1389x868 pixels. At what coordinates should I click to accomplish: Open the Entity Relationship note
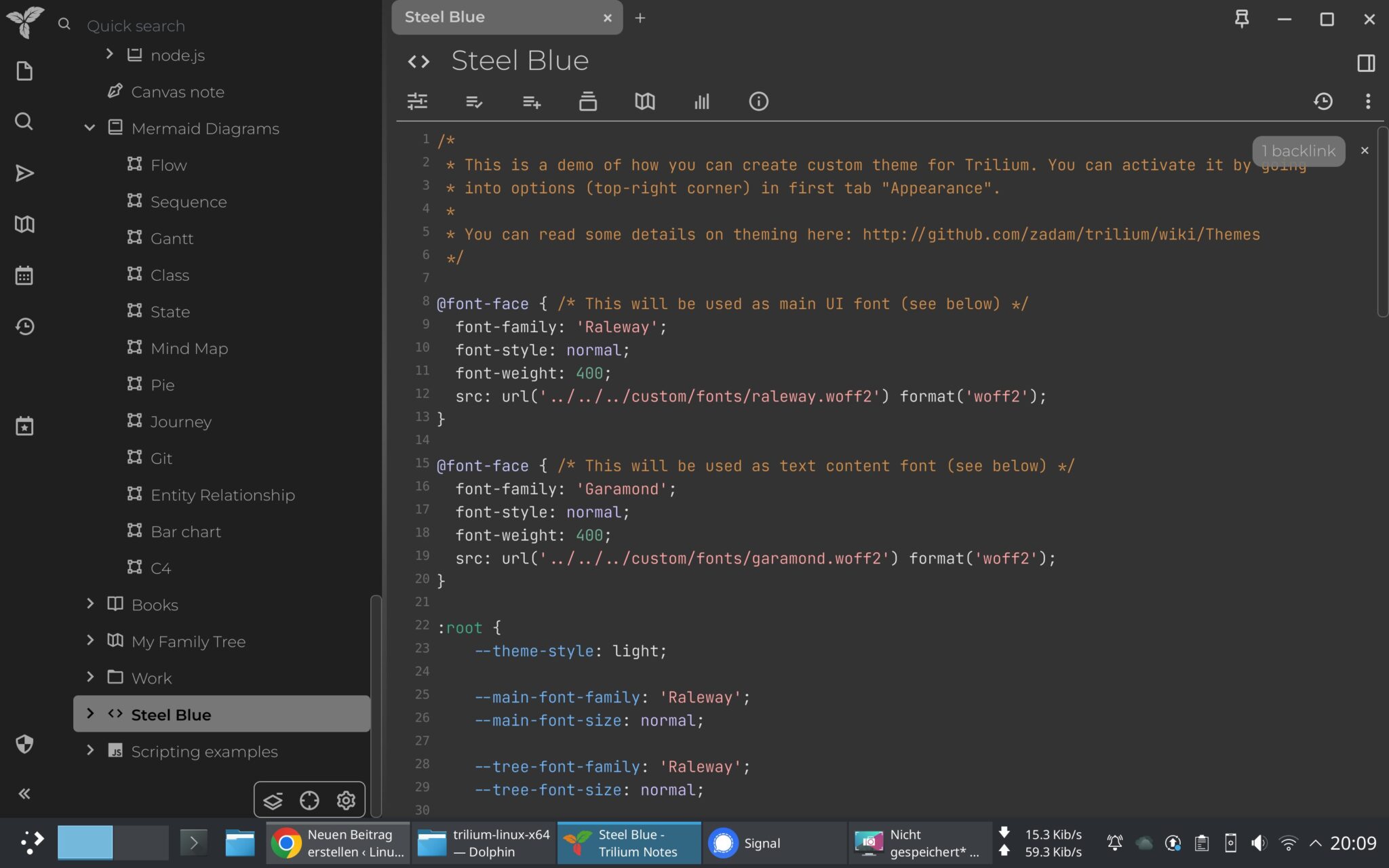[222, 494]
